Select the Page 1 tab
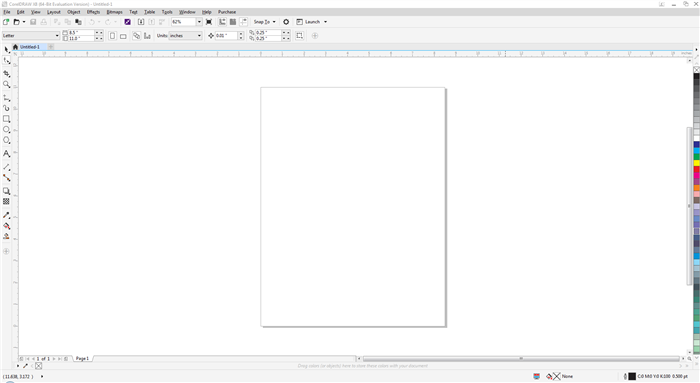Image resolution: width=700 pixels, height=383 pixels. [82, 358]
